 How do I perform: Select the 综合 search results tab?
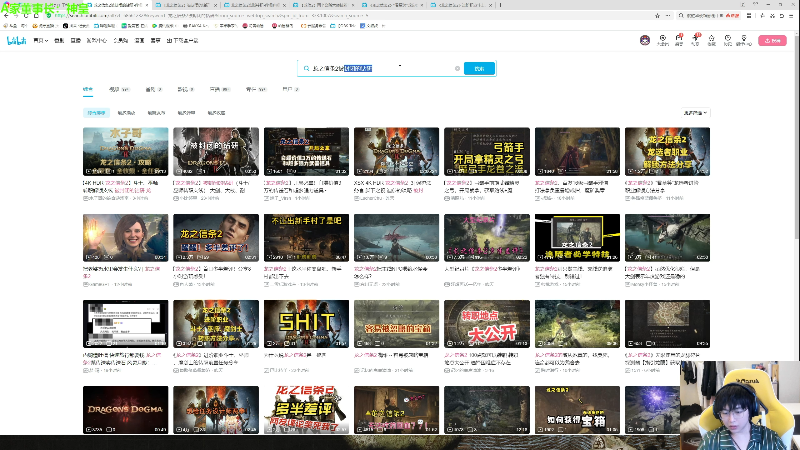tap(88, 89)
